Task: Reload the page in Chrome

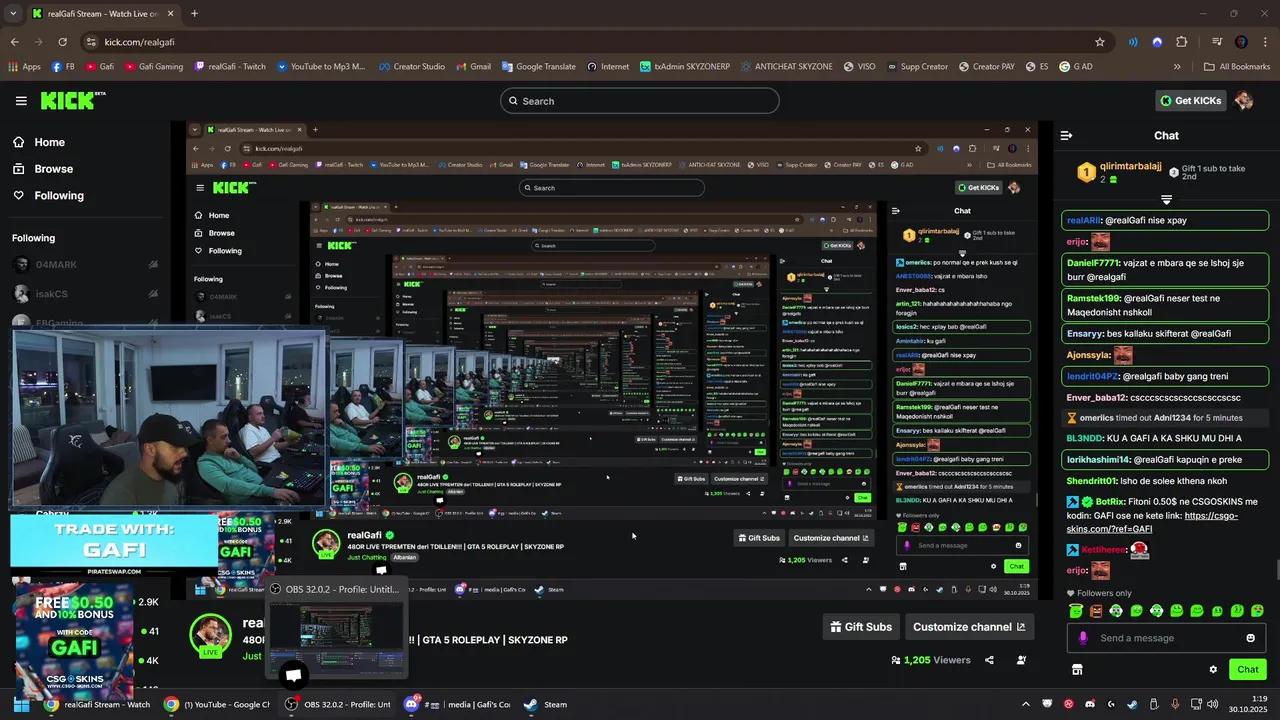Action: (x=62, y=42)
